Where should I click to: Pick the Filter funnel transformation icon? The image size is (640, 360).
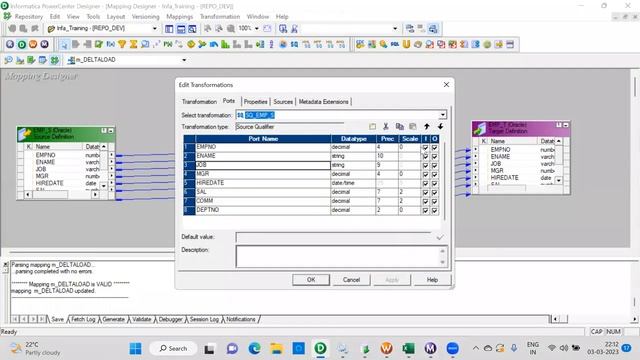122,44
